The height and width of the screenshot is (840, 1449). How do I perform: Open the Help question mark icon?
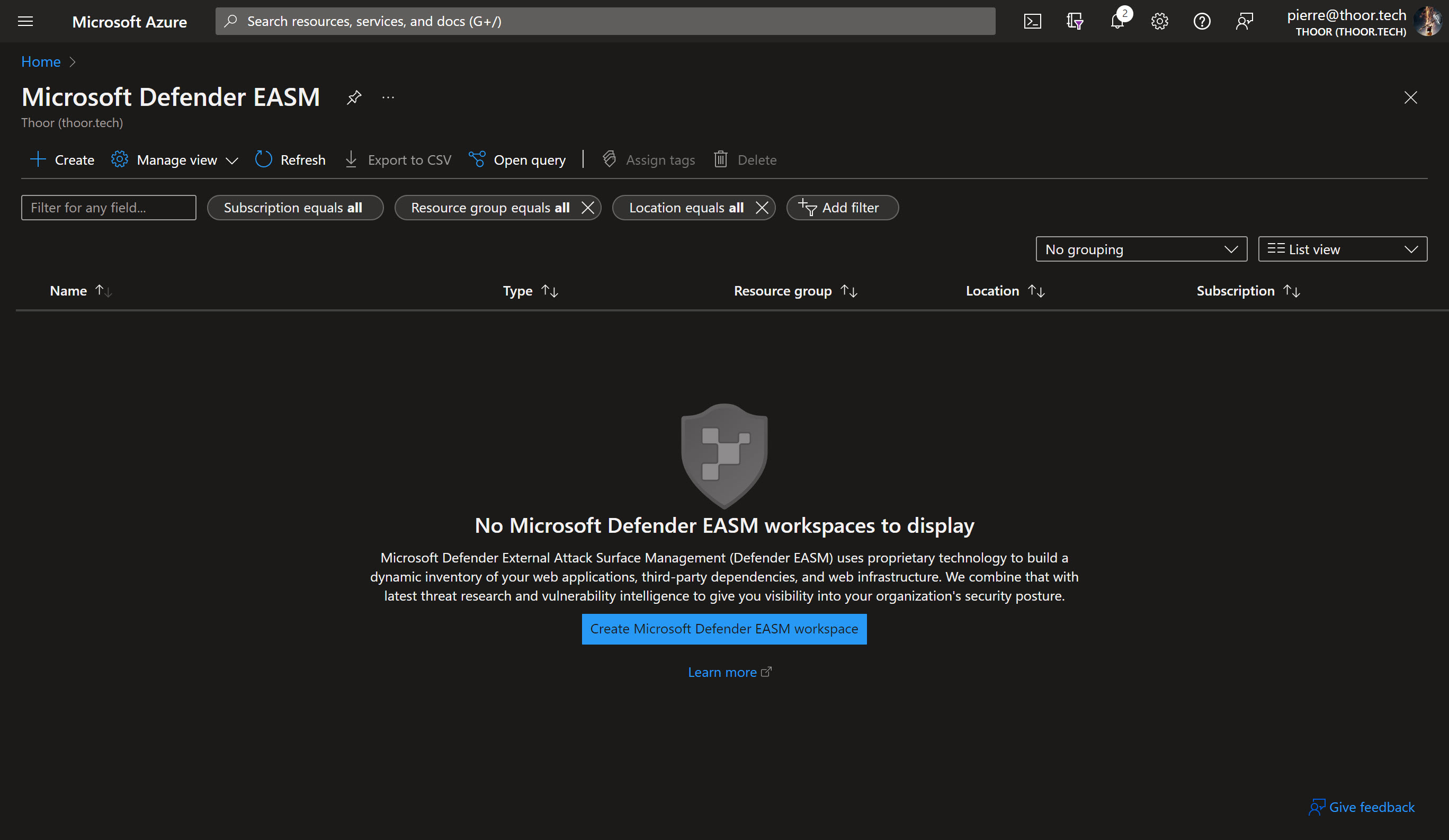tap(1202, 21)
